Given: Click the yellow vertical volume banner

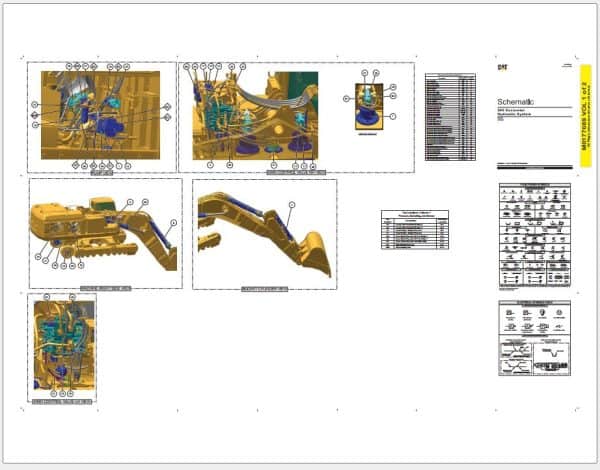Looking at the screenshot, I should coord(585,116).
